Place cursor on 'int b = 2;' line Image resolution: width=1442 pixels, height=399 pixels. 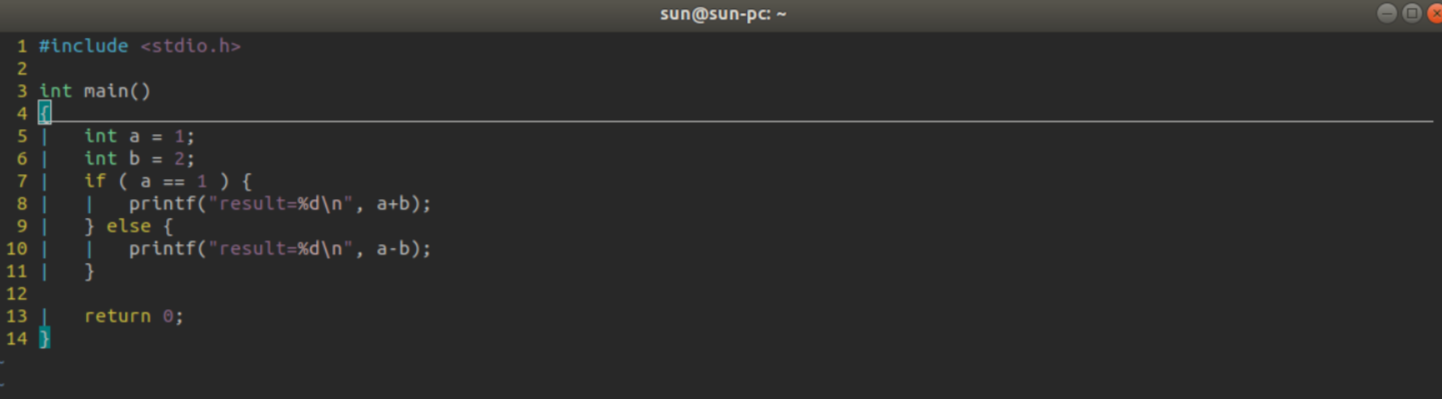139,158
